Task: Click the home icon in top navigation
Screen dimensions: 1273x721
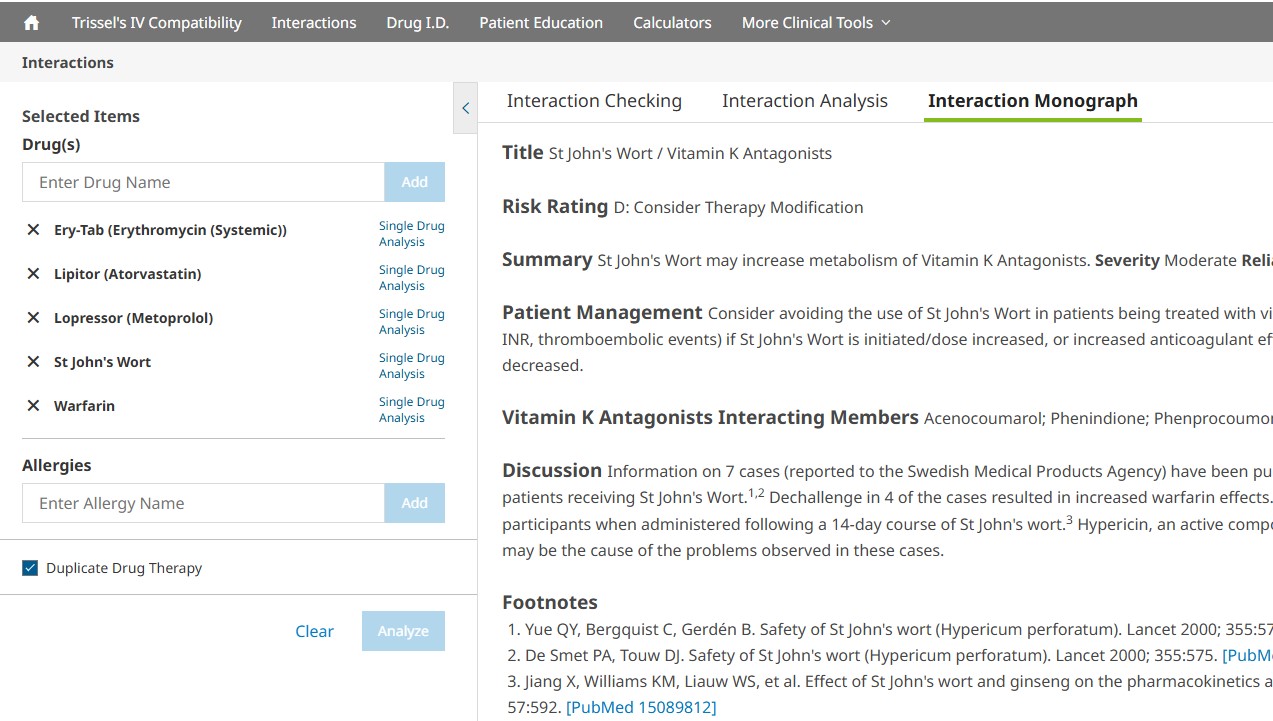Action: [31, 22]
